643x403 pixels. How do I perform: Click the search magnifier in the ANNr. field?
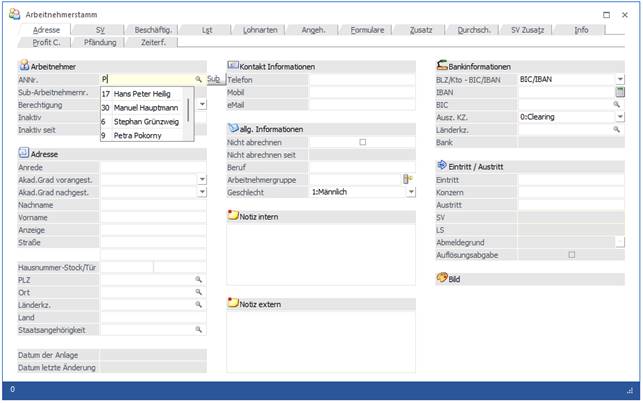tap(198, 78)
